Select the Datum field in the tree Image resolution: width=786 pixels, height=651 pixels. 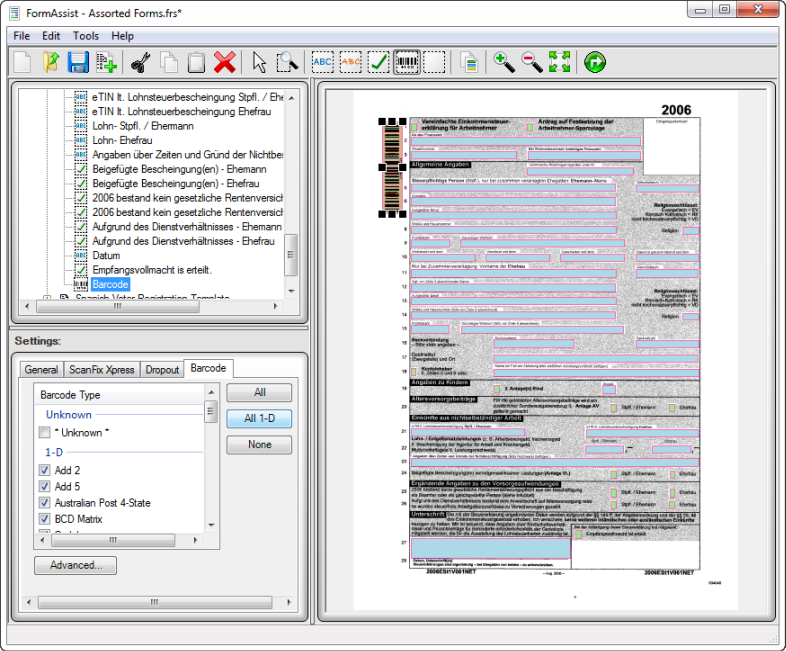pos(108,255)
